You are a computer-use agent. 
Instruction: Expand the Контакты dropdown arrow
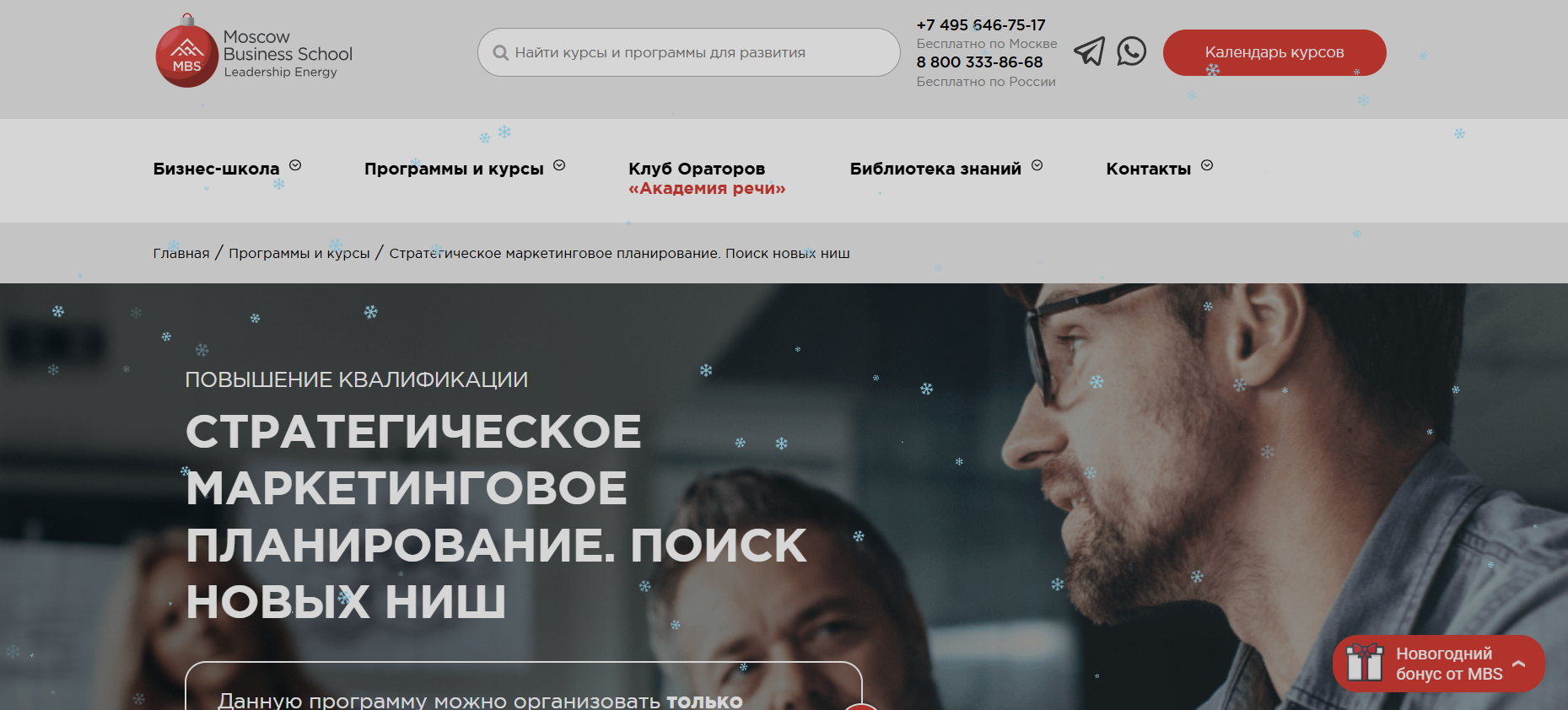click(x=1207, y=165)
